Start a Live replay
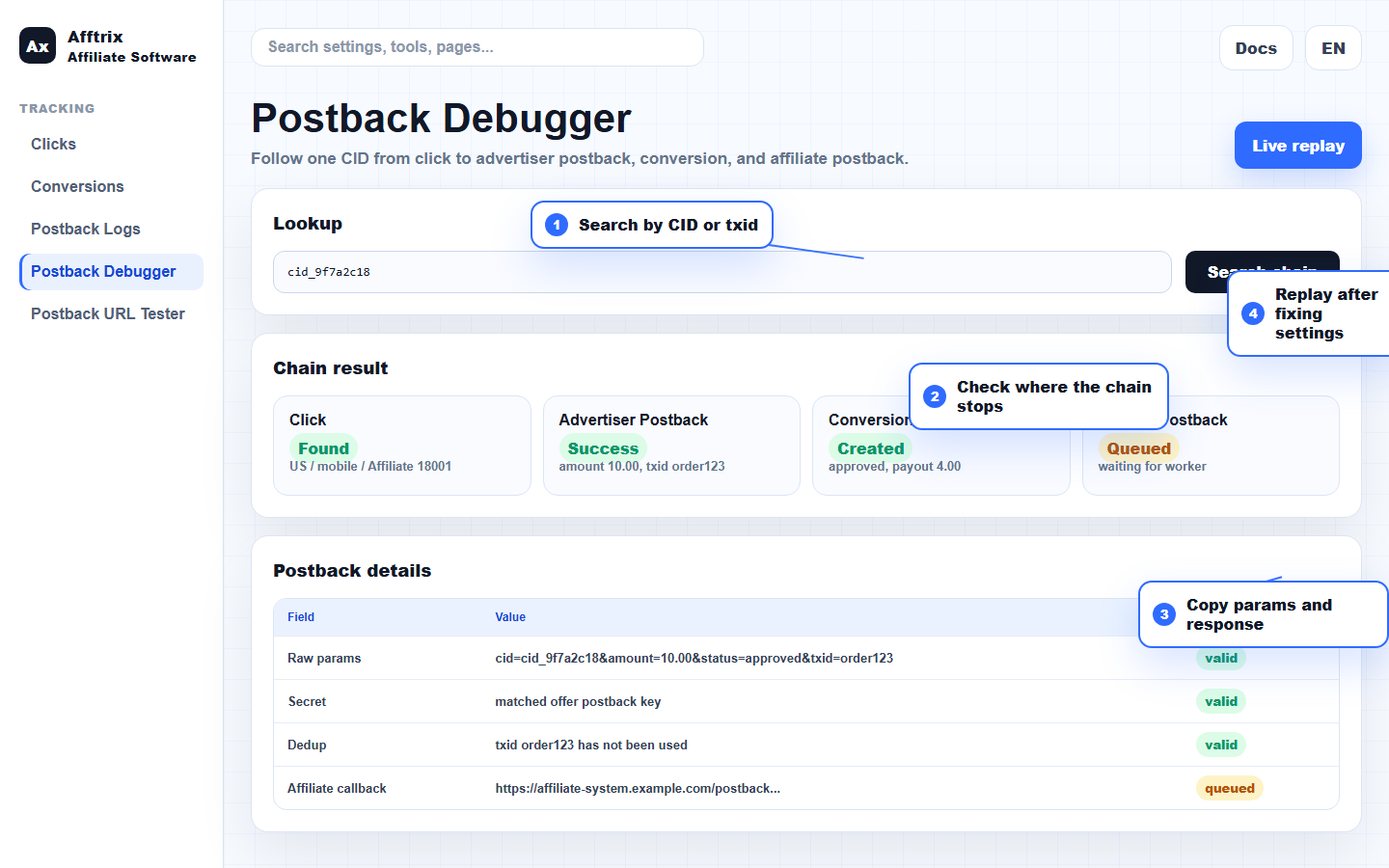Viewport: 1389px width, 868px height. pyautogui.click(x=1298, y=146)
